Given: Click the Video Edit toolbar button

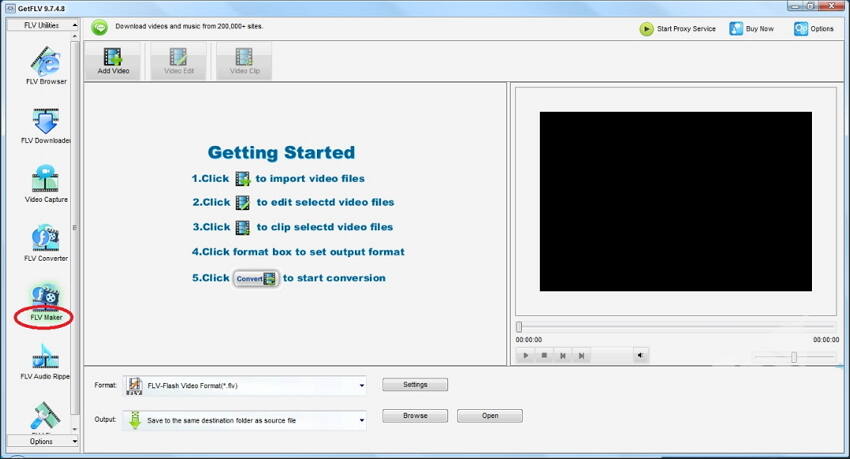Looking at the screenshot, I should click(x=179, y=61).
